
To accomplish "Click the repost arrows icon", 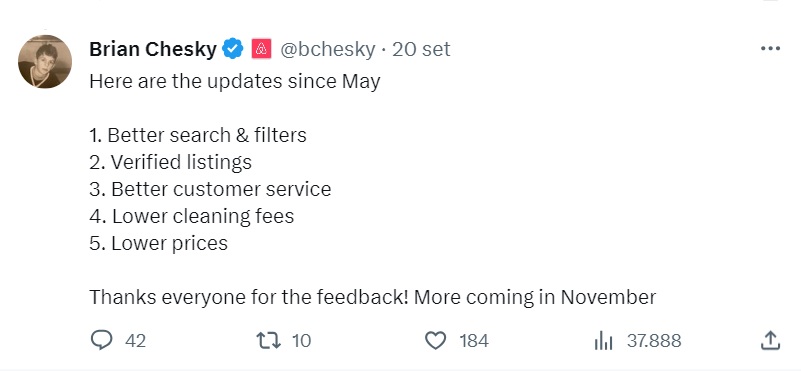I will (268, 340).
